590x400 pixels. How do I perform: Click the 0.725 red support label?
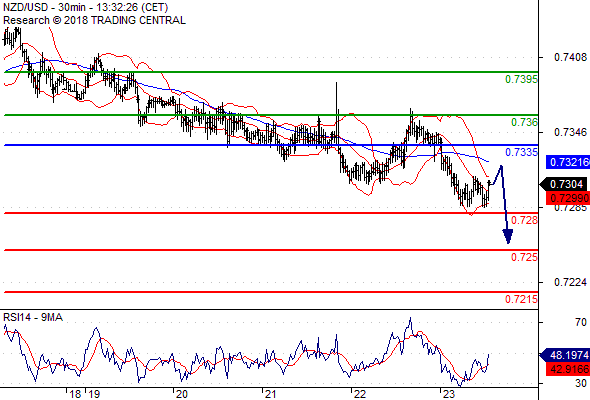(524, 257)
